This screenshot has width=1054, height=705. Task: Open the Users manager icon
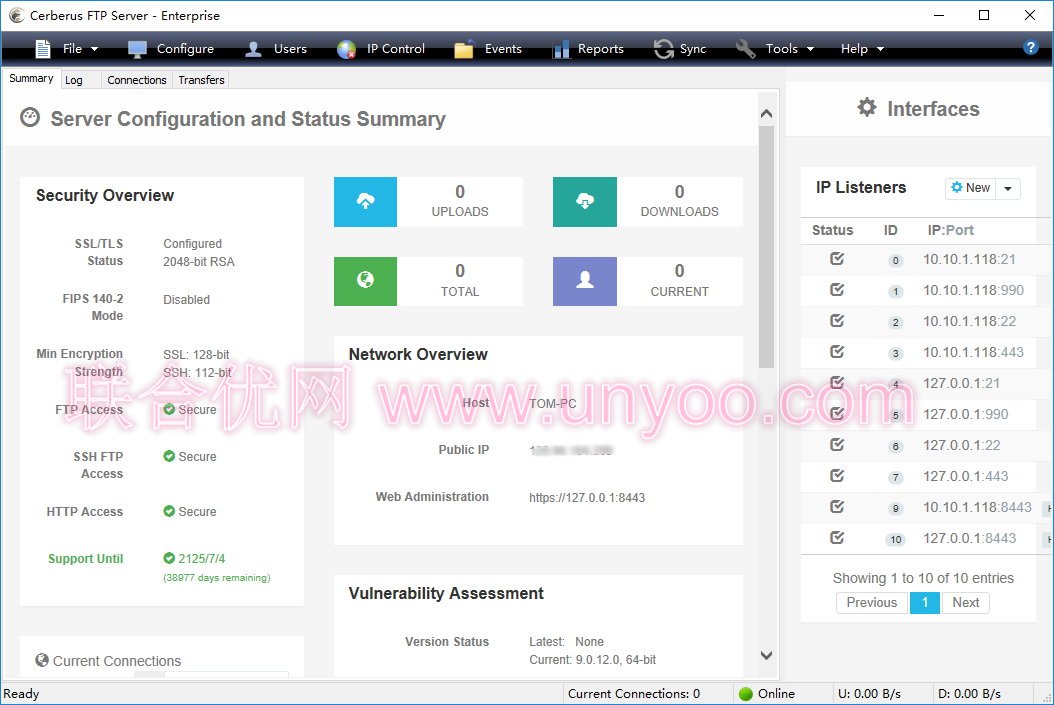(x=254, y=49)
